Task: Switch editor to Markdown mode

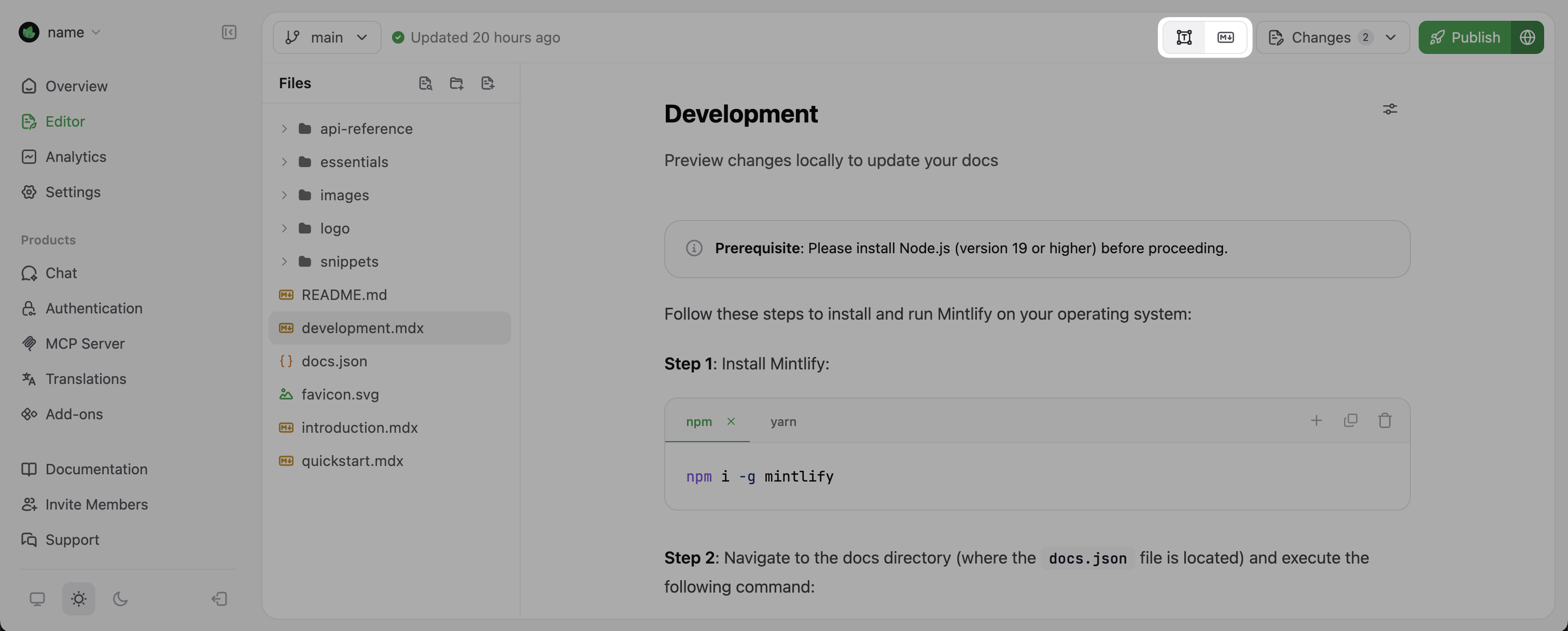Action: click(1225, 37)
